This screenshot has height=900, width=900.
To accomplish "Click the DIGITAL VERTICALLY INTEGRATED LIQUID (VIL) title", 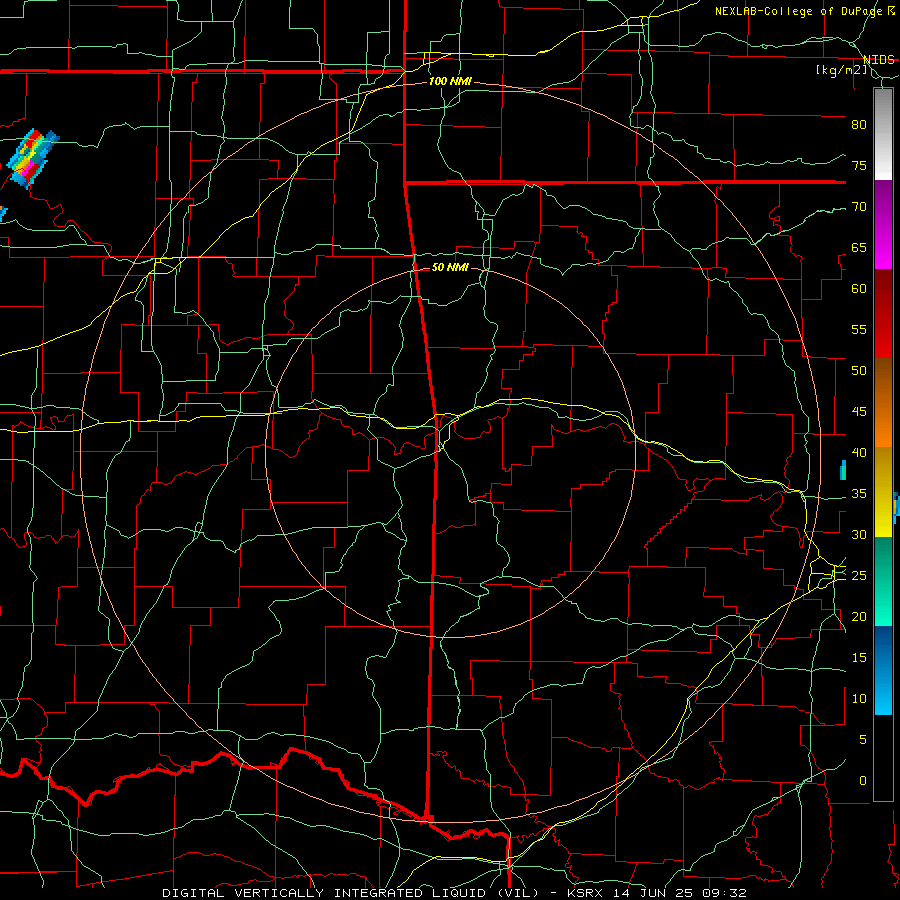I will coord(351,893).
